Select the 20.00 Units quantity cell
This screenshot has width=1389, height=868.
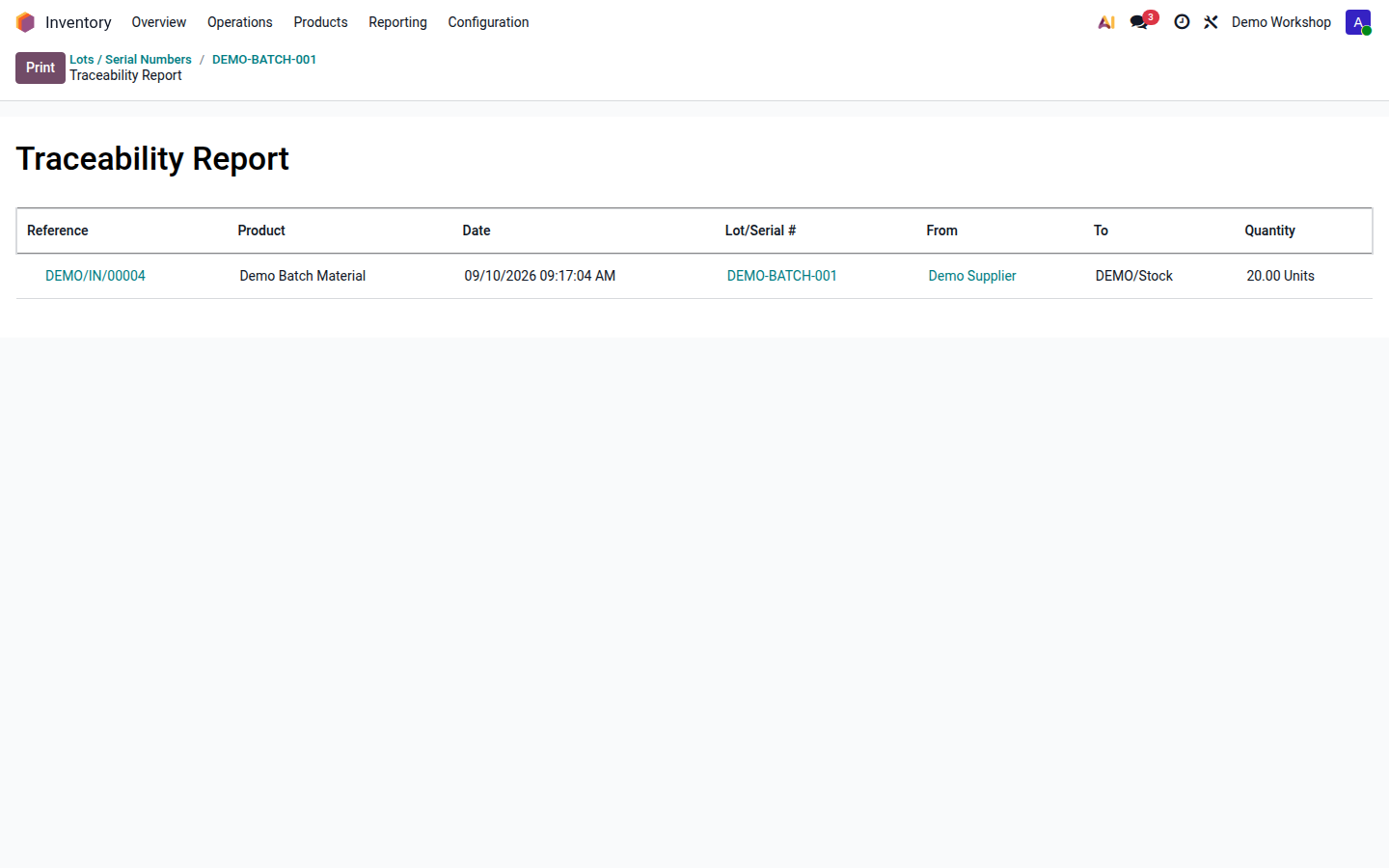[x=1281, y=276]
